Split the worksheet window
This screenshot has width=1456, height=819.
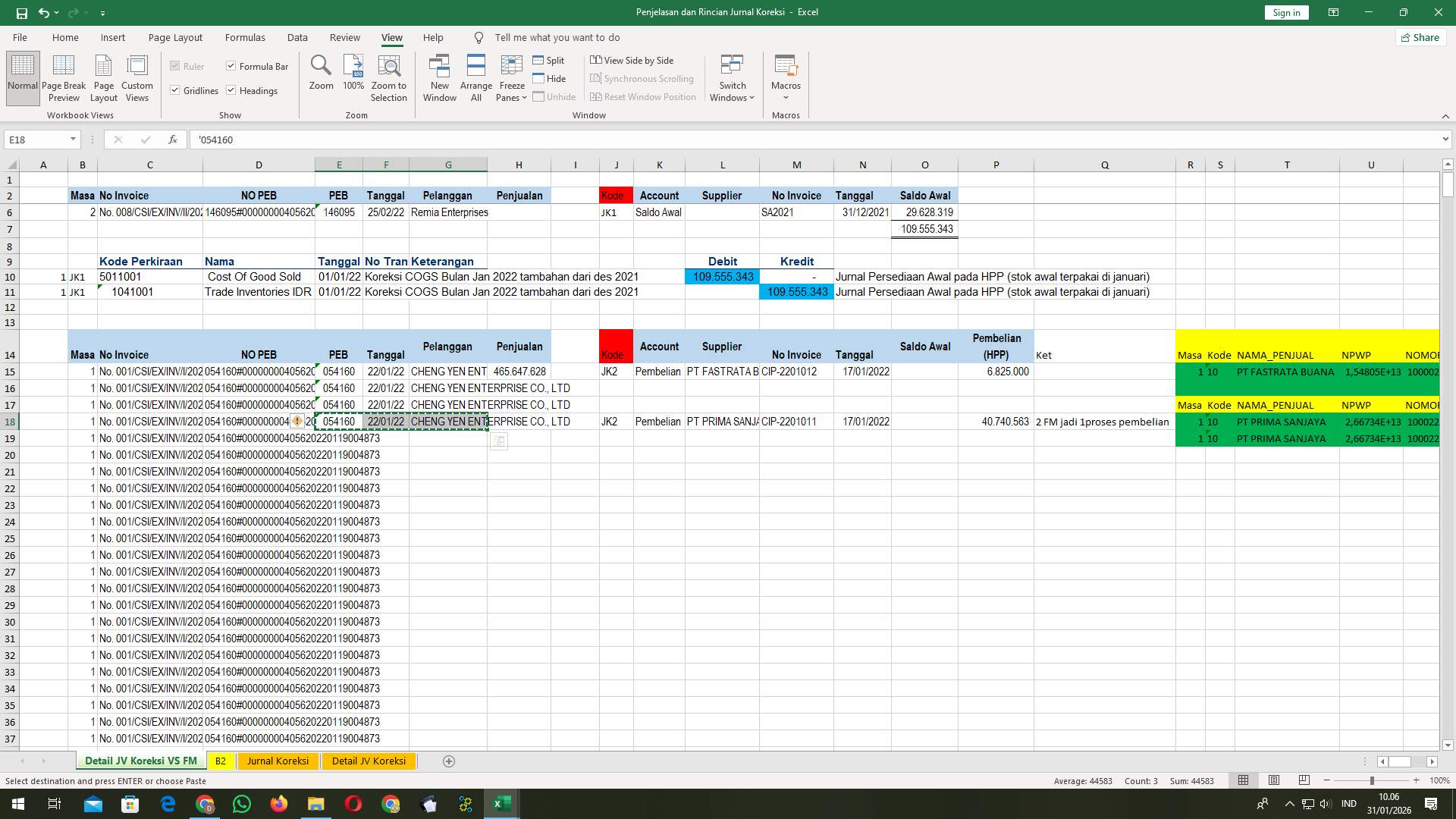coord(549,60)
